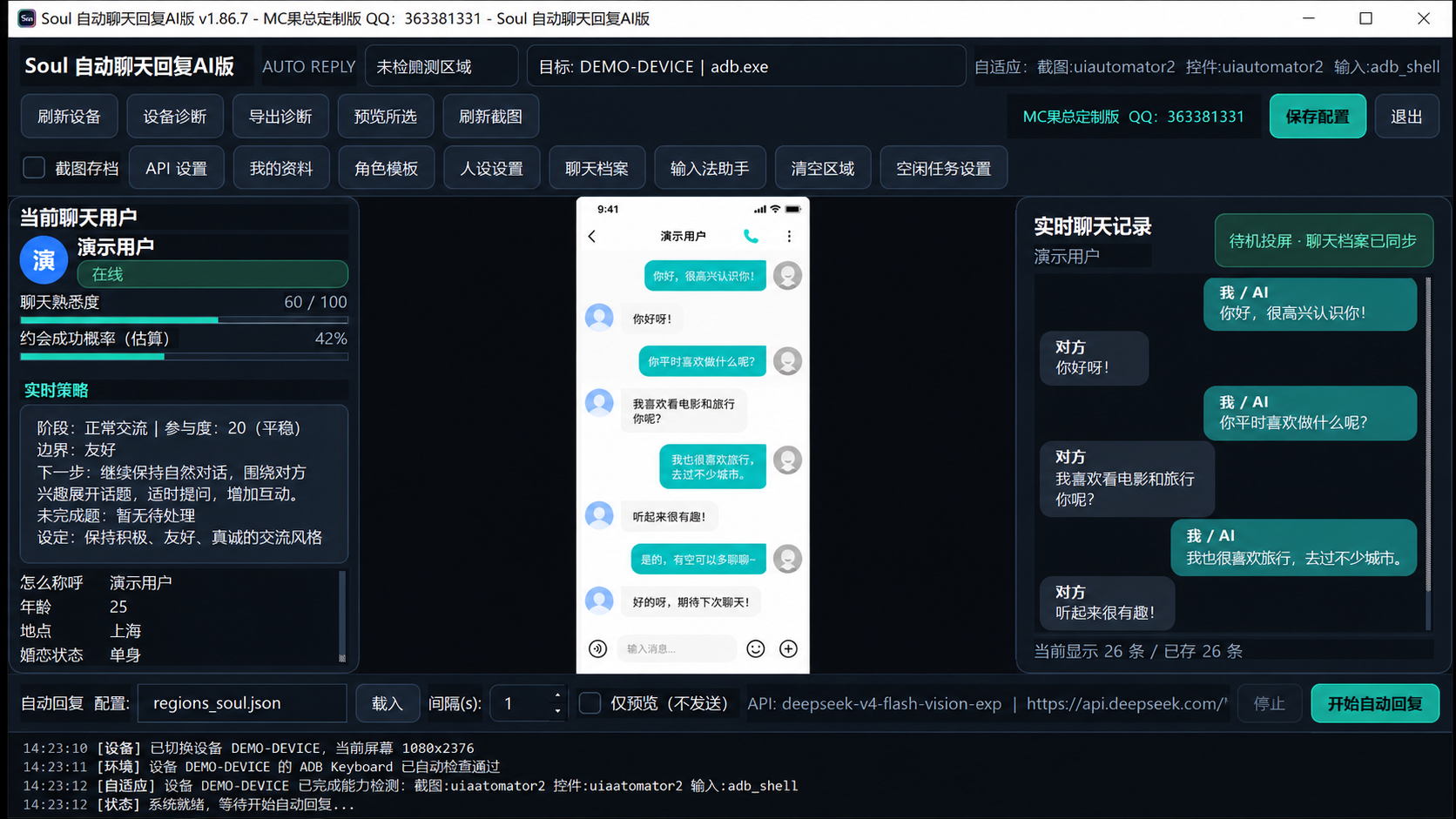
Task: Open 空闲任务设置
Action: tap(944, 168)
